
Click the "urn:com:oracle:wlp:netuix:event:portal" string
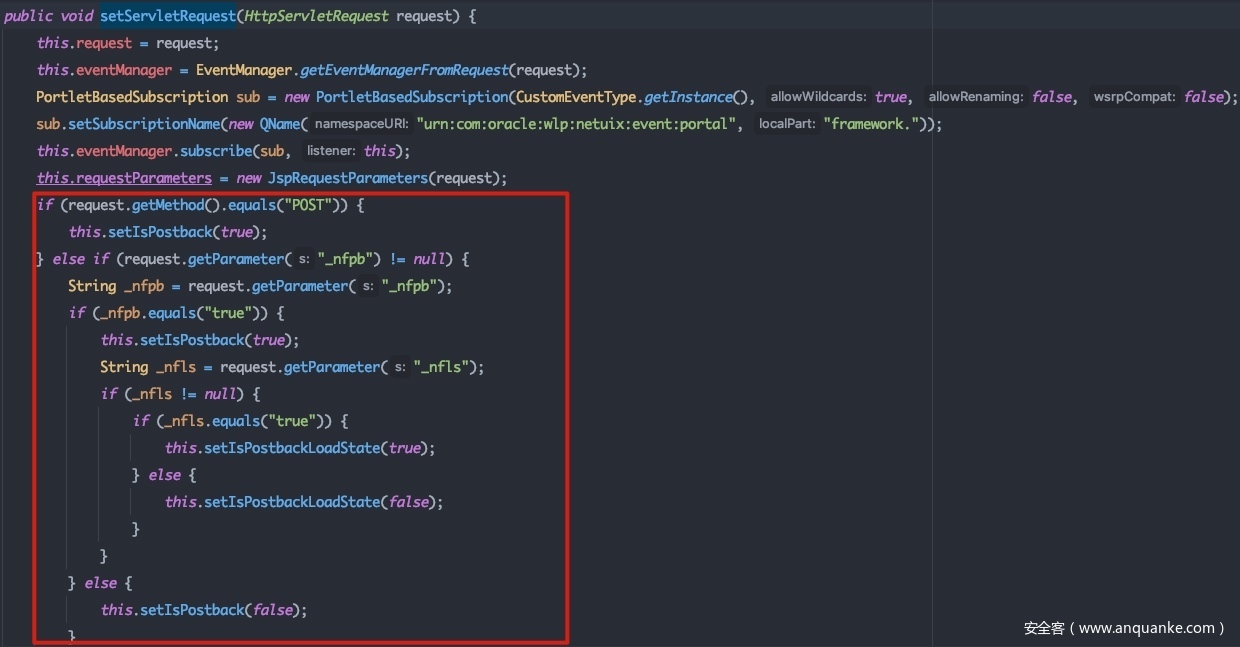click(579, 124)
